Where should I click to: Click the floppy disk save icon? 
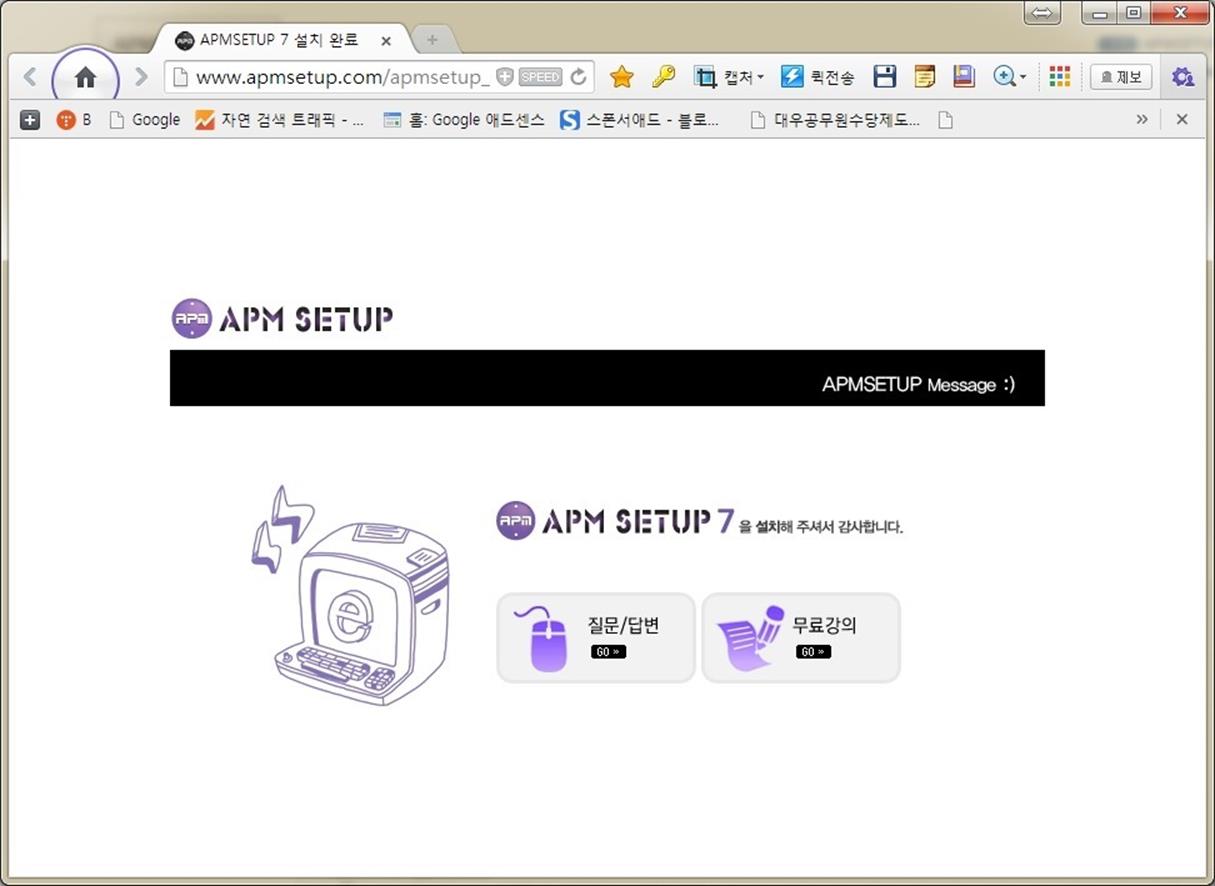884,77
